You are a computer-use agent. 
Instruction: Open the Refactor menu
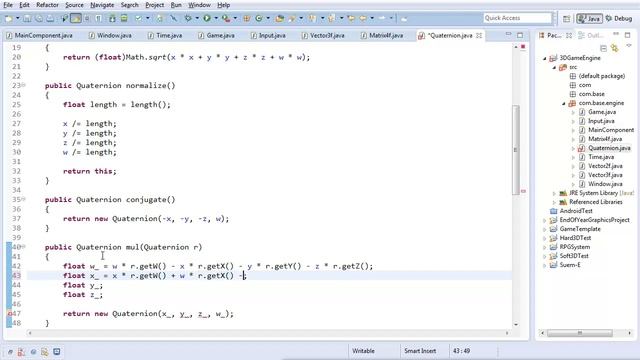(x=47, y=5)
